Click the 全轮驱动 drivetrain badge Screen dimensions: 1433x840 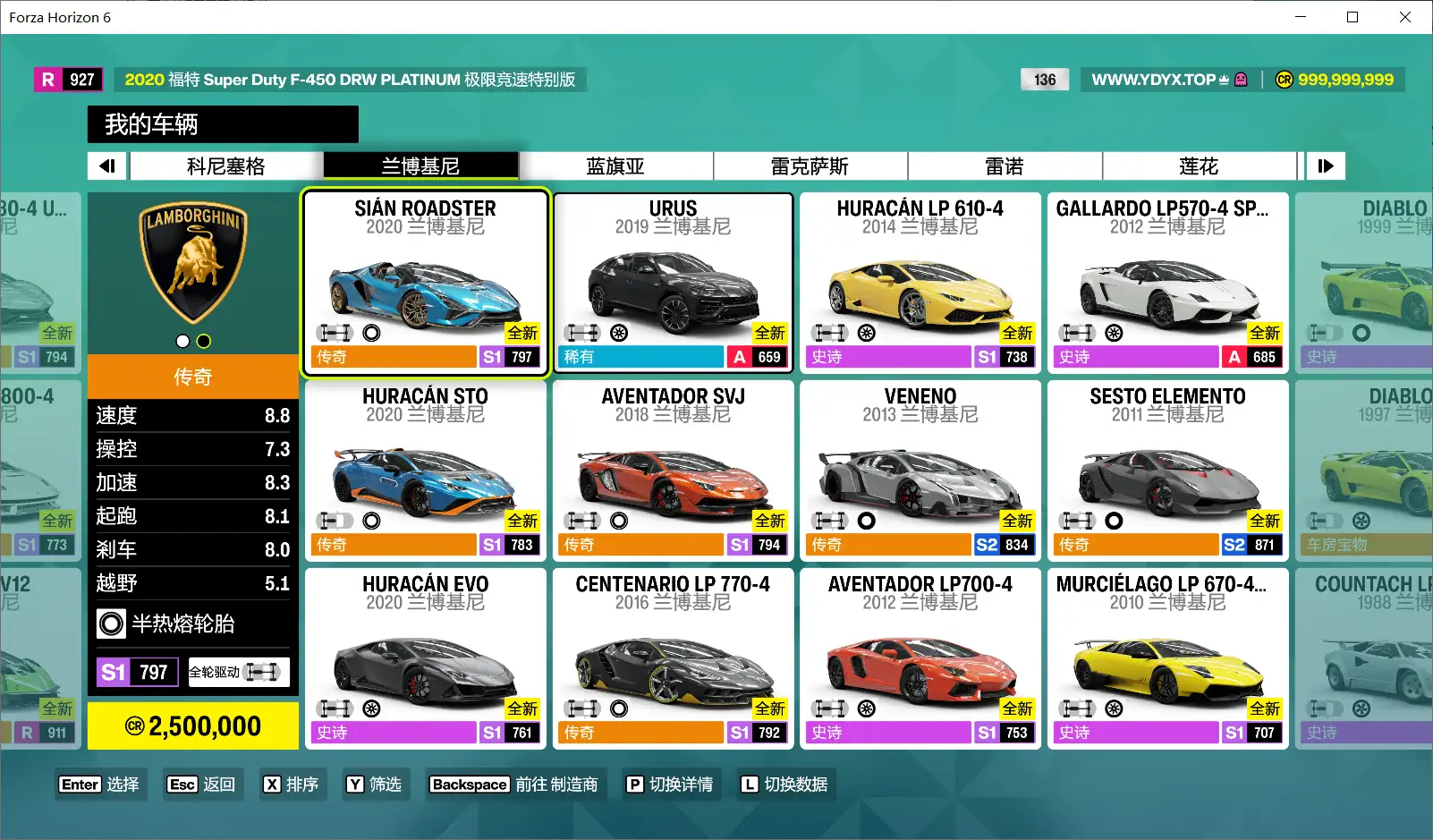(239, 672)
